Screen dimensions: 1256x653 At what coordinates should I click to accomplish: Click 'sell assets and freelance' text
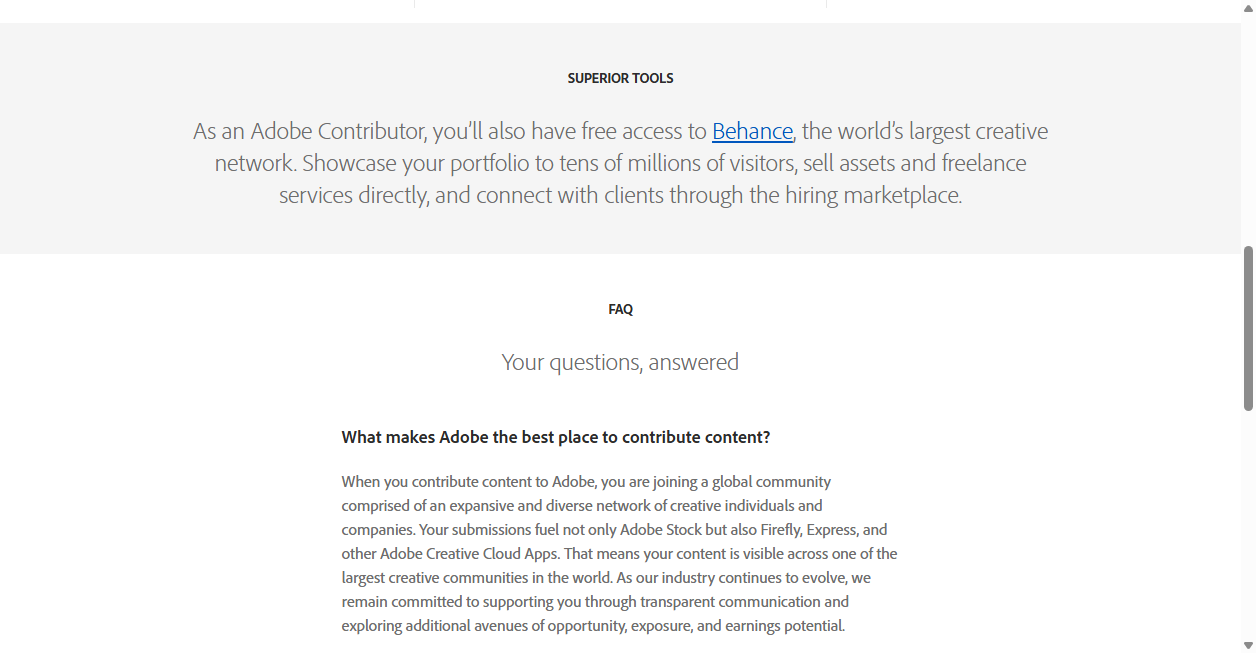point(927,163)
